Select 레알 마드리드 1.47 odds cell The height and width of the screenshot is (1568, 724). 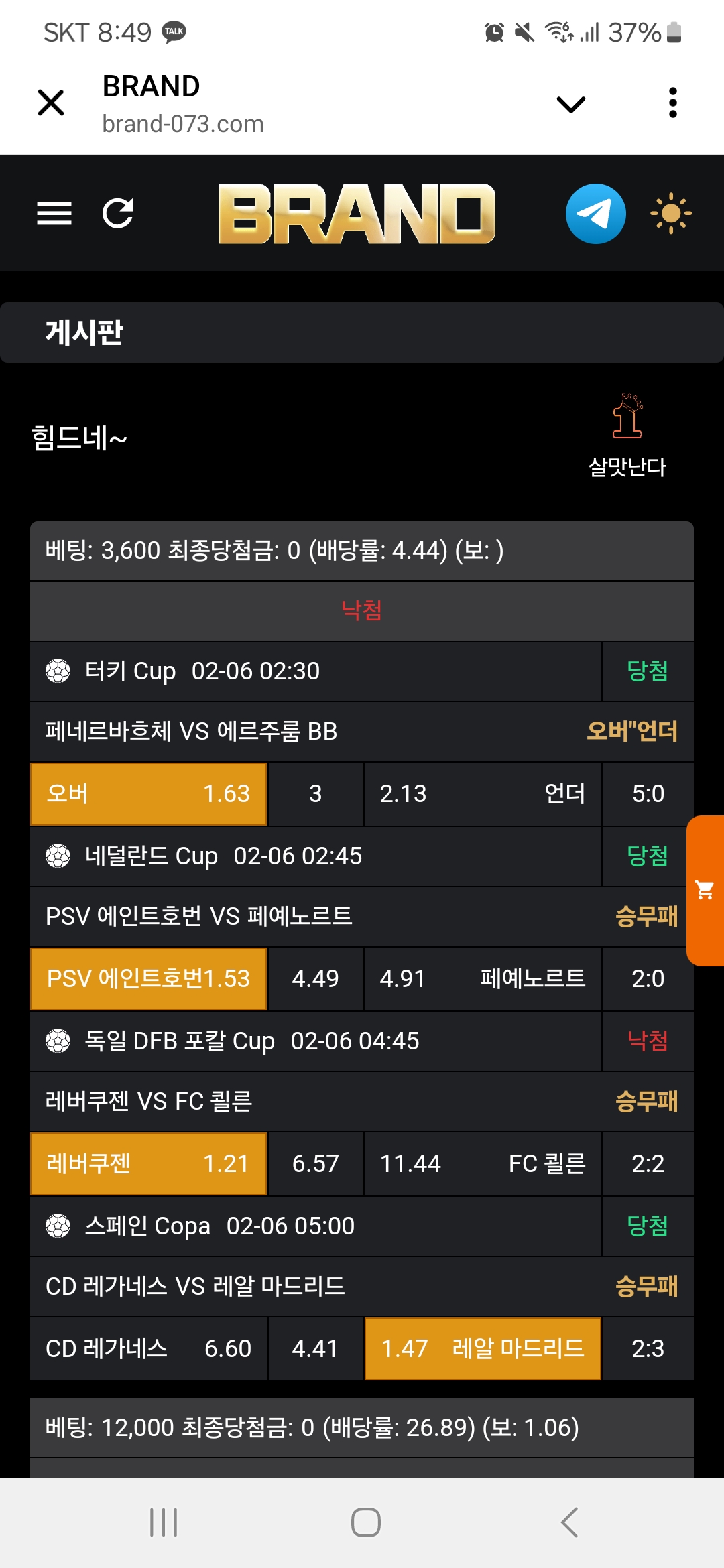click(483, 1349)
